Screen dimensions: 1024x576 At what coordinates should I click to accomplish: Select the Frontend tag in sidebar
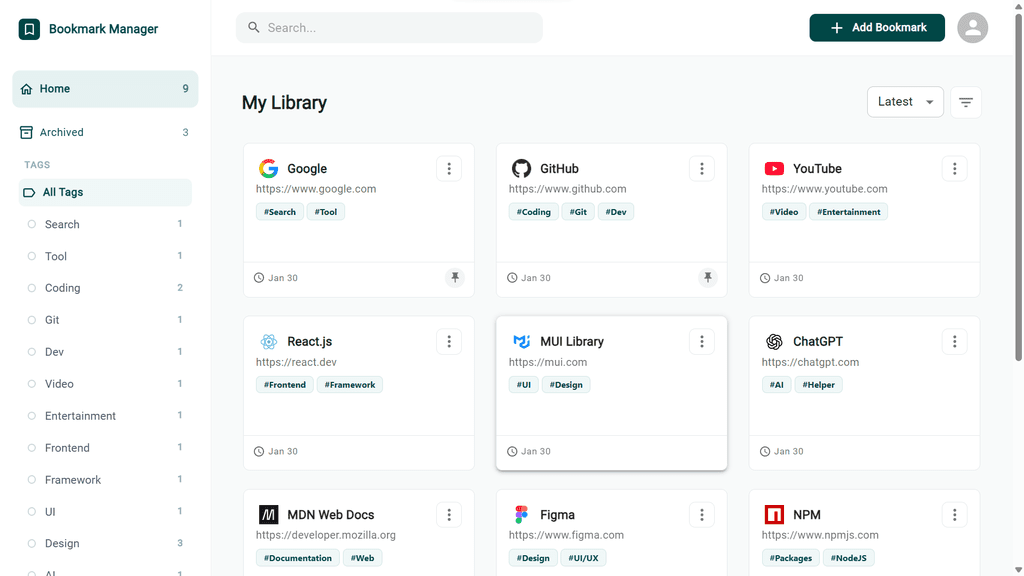pos(67,448)
